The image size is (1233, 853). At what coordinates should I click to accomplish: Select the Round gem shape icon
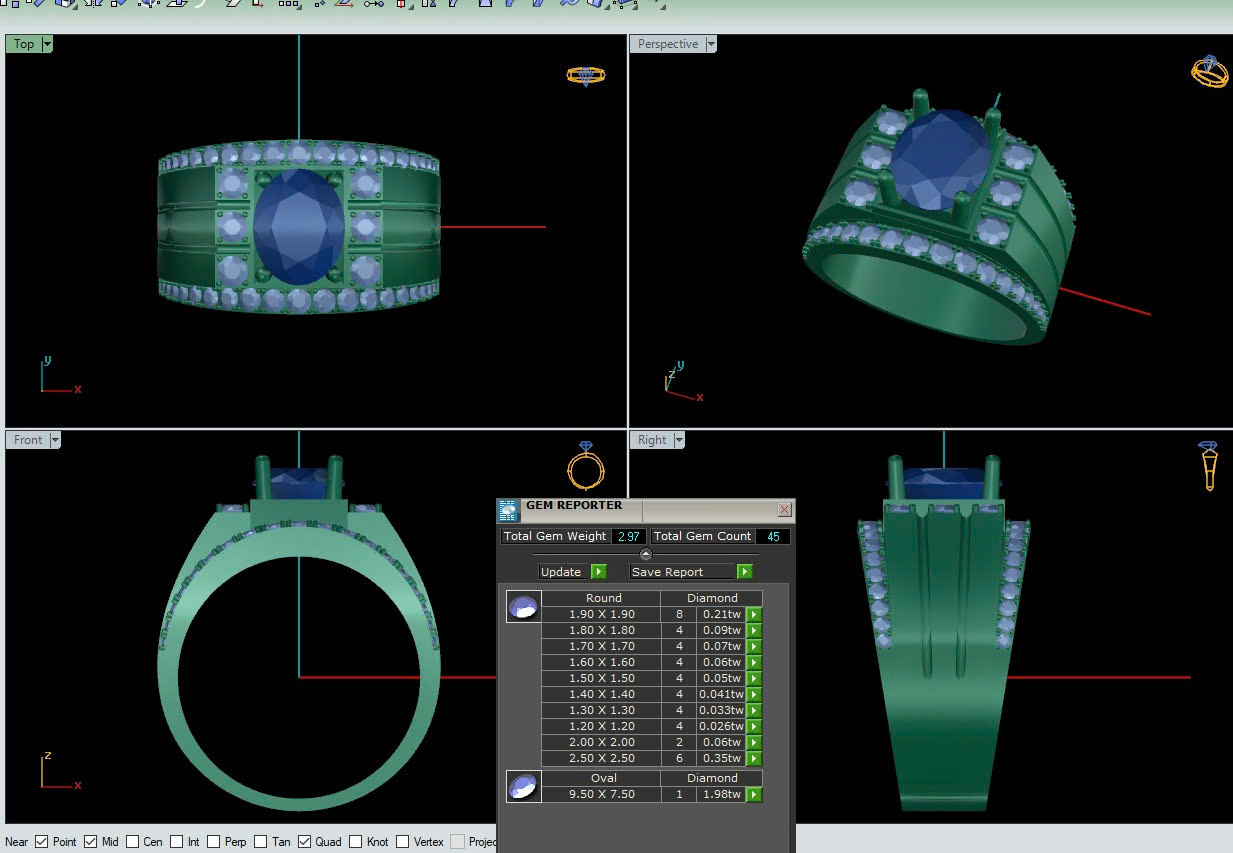523,606
